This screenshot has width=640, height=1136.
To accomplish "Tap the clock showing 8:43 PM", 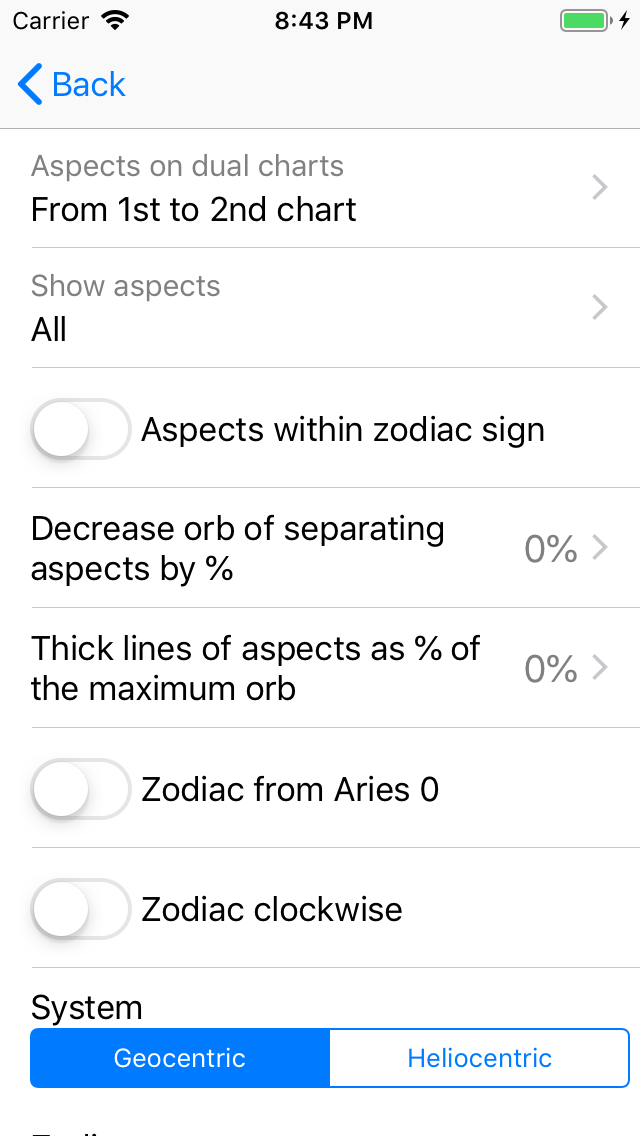I will coord(323,21).
